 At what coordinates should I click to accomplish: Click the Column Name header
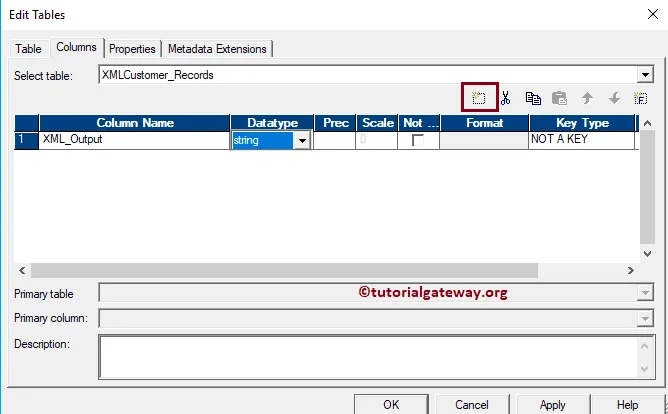coord(135,123)
